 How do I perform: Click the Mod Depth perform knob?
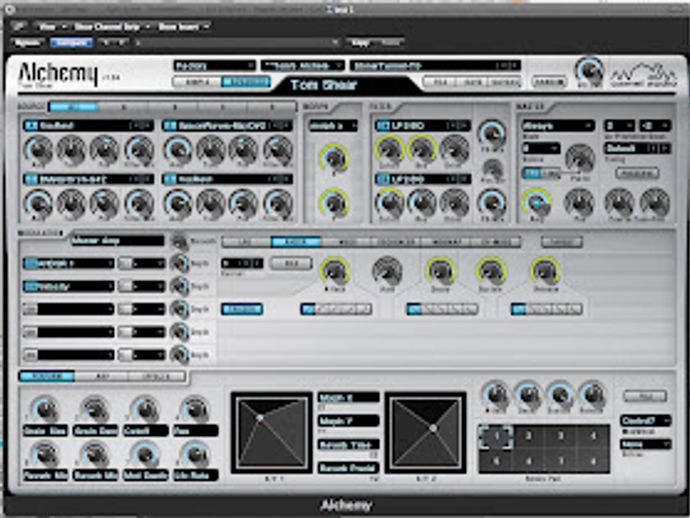click(x=145, y=456)
